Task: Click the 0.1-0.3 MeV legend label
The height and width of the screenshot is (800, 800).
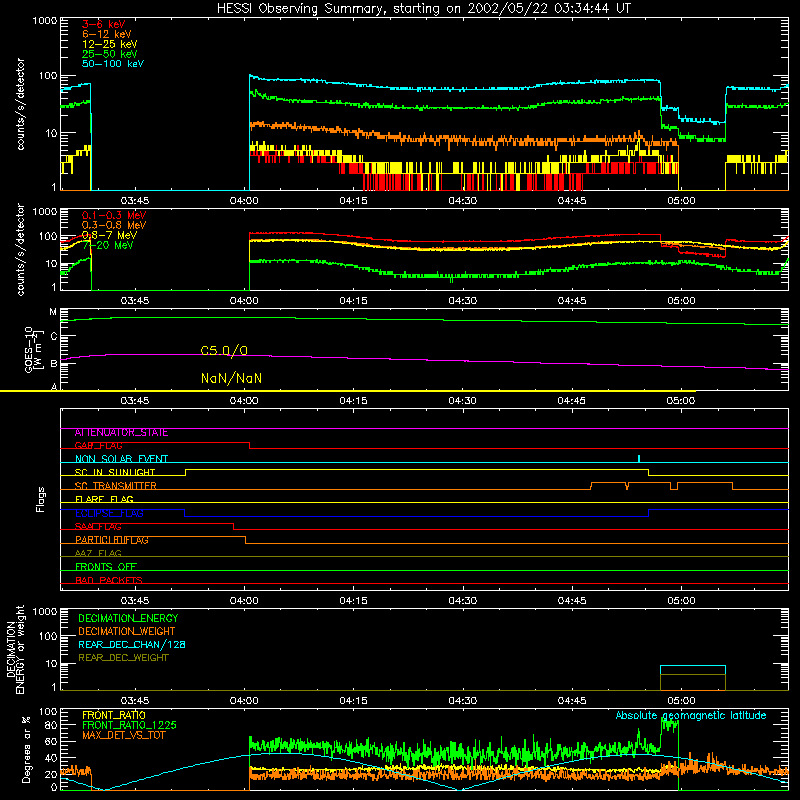Action: [114, 215]
